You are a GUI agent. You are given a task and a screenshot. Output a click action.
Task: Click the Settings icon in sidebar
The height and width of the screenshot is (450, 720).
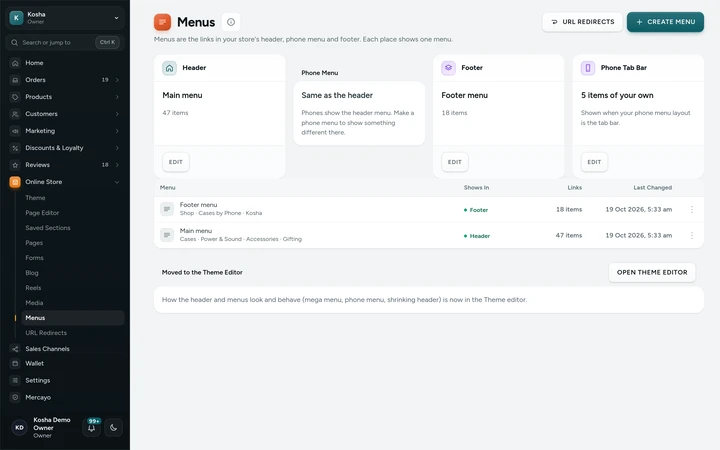tap(15, 380)
